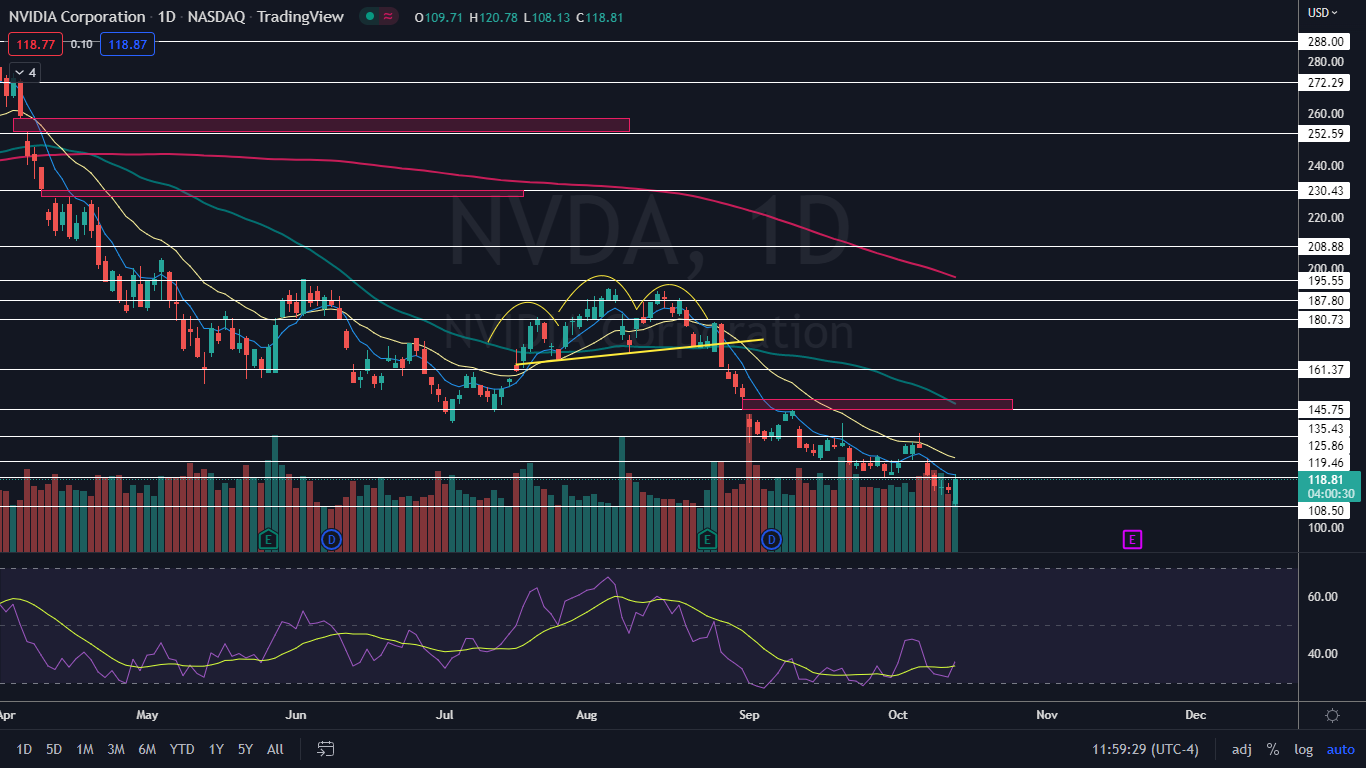Select the 1D time range
This screenshot has width=1366, height=768.
24,749
